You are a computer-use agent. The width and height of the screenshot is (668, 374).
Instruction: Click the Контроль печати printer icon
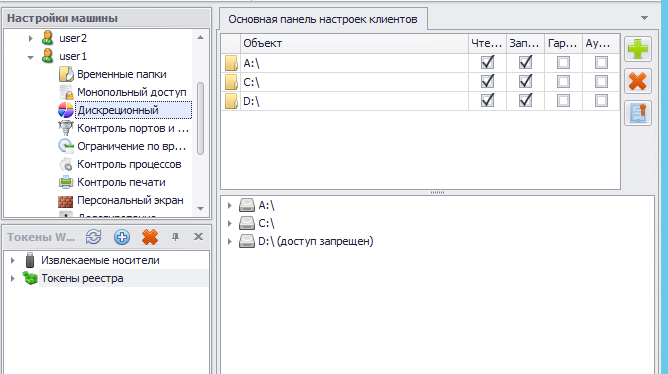(66, 182)
